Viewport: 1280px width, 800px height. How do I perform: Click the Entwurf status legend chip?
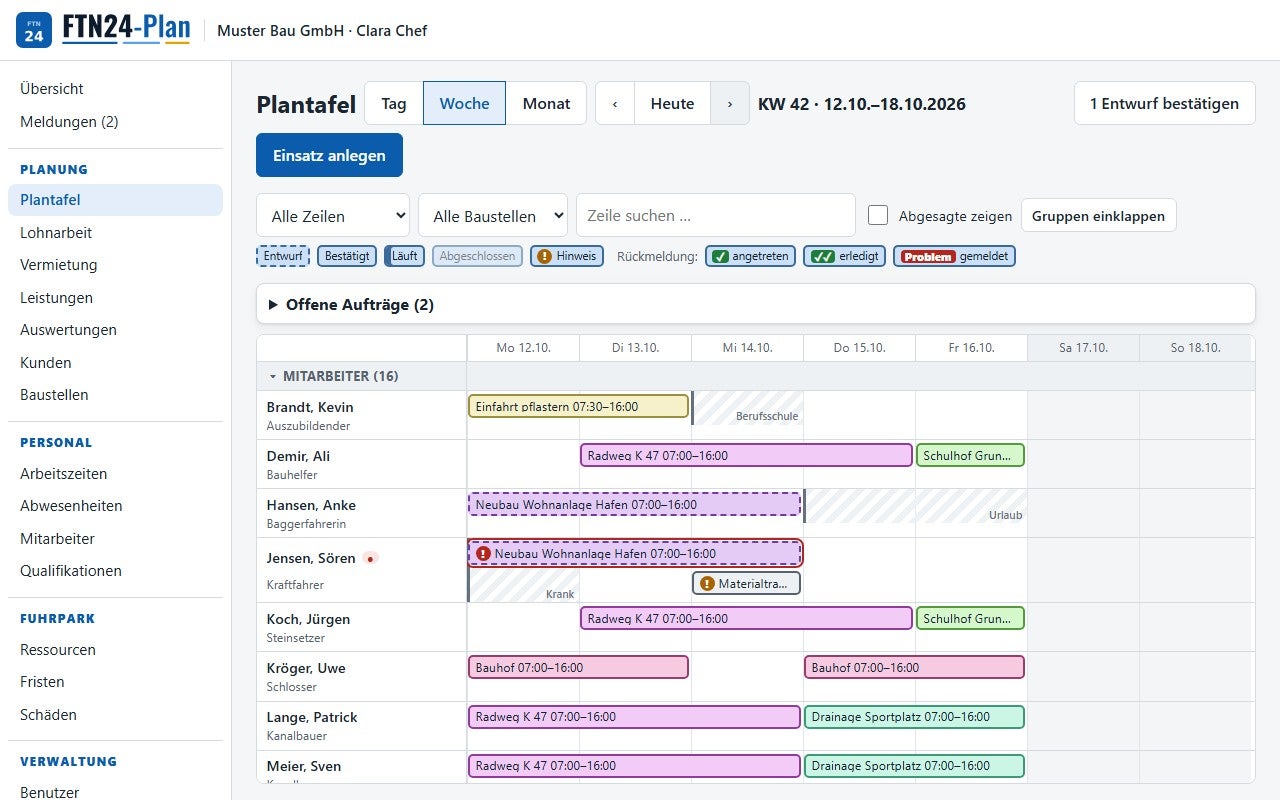pyautogui.click(x=283, y=256)
